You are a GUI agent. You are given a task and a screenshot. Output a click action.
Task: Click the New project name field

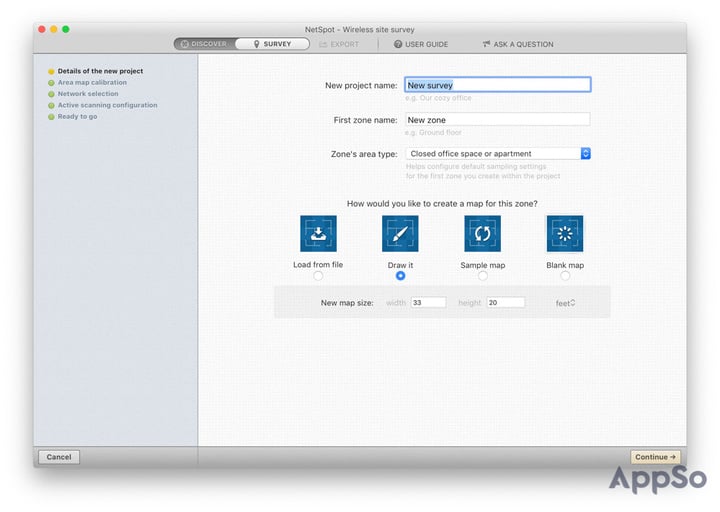click(498, 85)
